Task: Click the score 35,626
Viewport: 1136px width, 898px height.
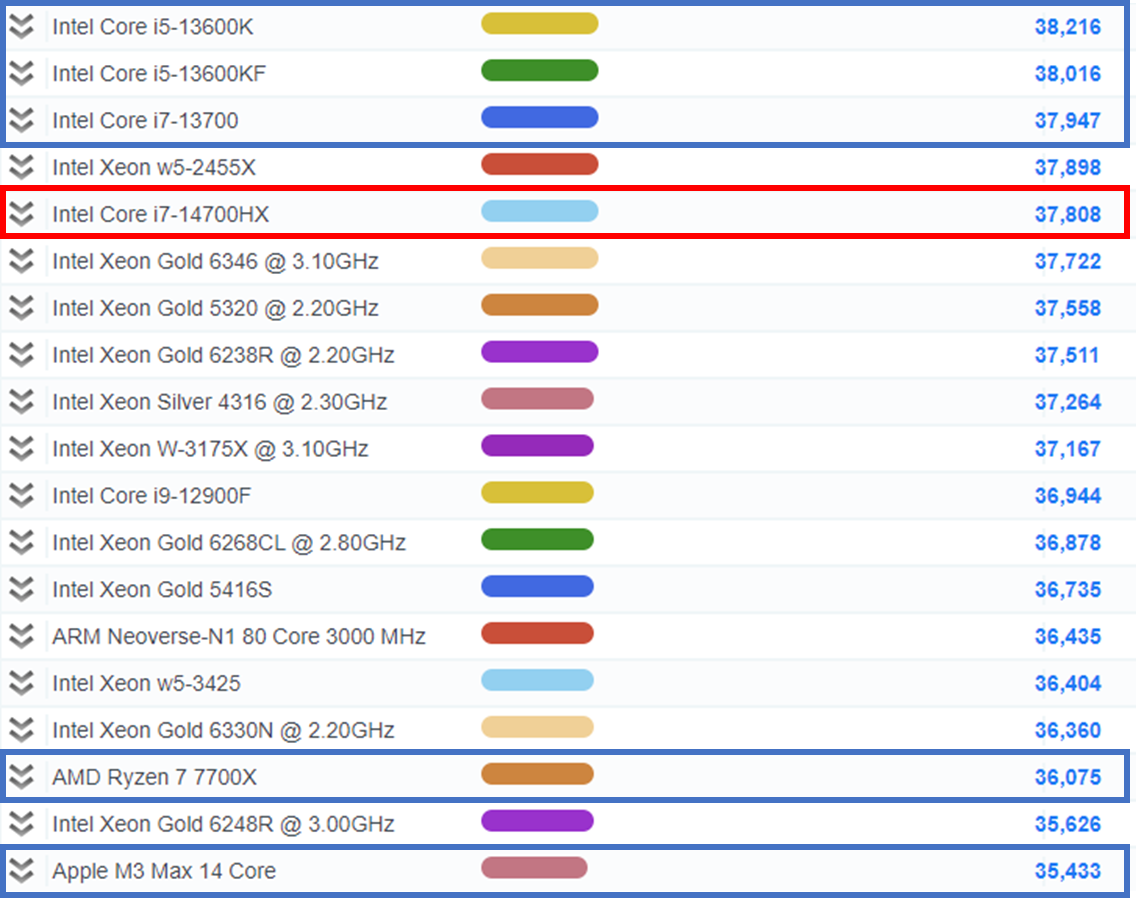Action: pos(1068,824)
